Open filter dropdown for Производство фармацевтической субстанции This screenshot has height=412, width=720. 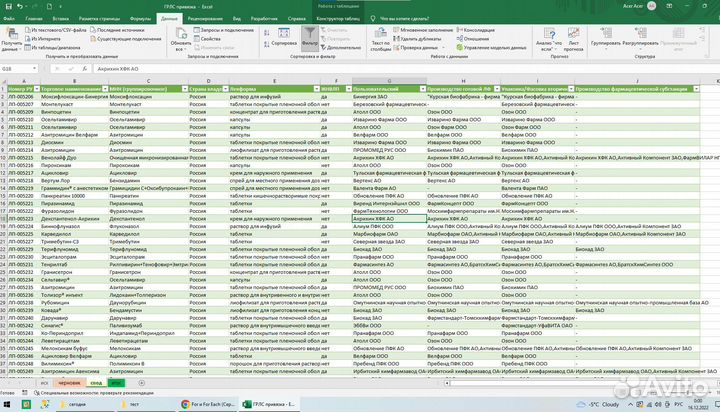(x=696, y=89)
